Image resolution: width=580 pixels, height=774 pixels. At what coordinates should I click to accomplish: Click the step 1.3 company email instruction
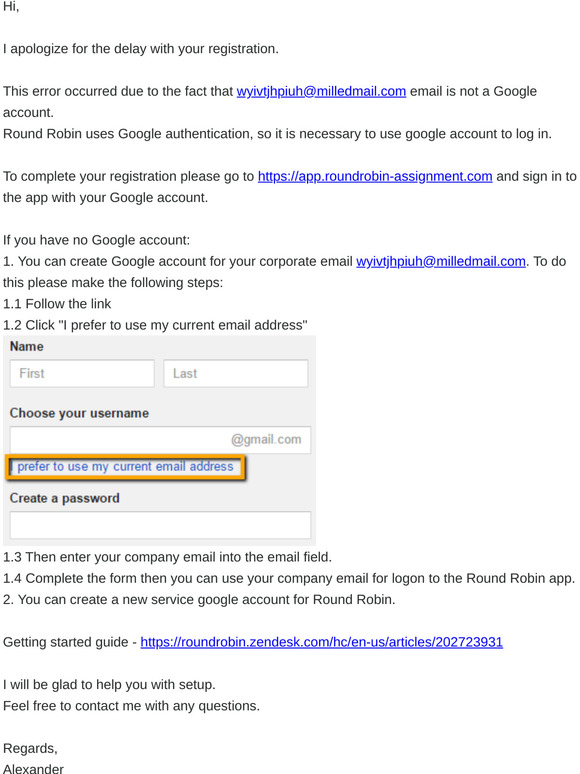167,557
